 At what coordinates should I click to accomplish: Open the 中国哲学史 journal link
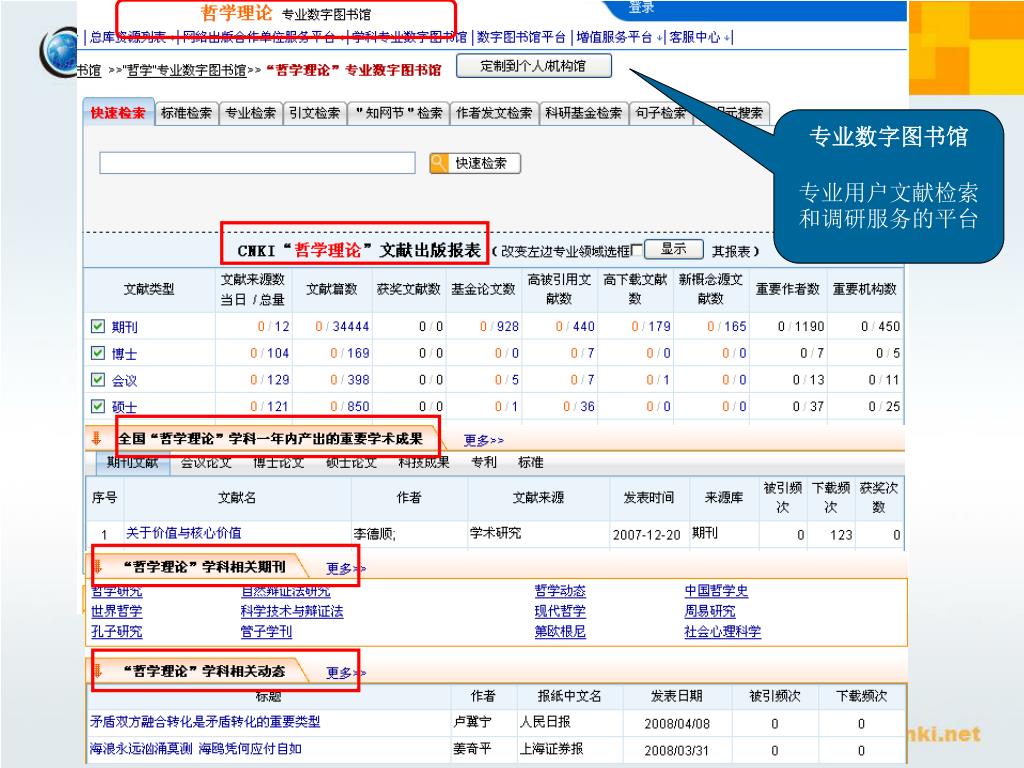tap(716, 591)
